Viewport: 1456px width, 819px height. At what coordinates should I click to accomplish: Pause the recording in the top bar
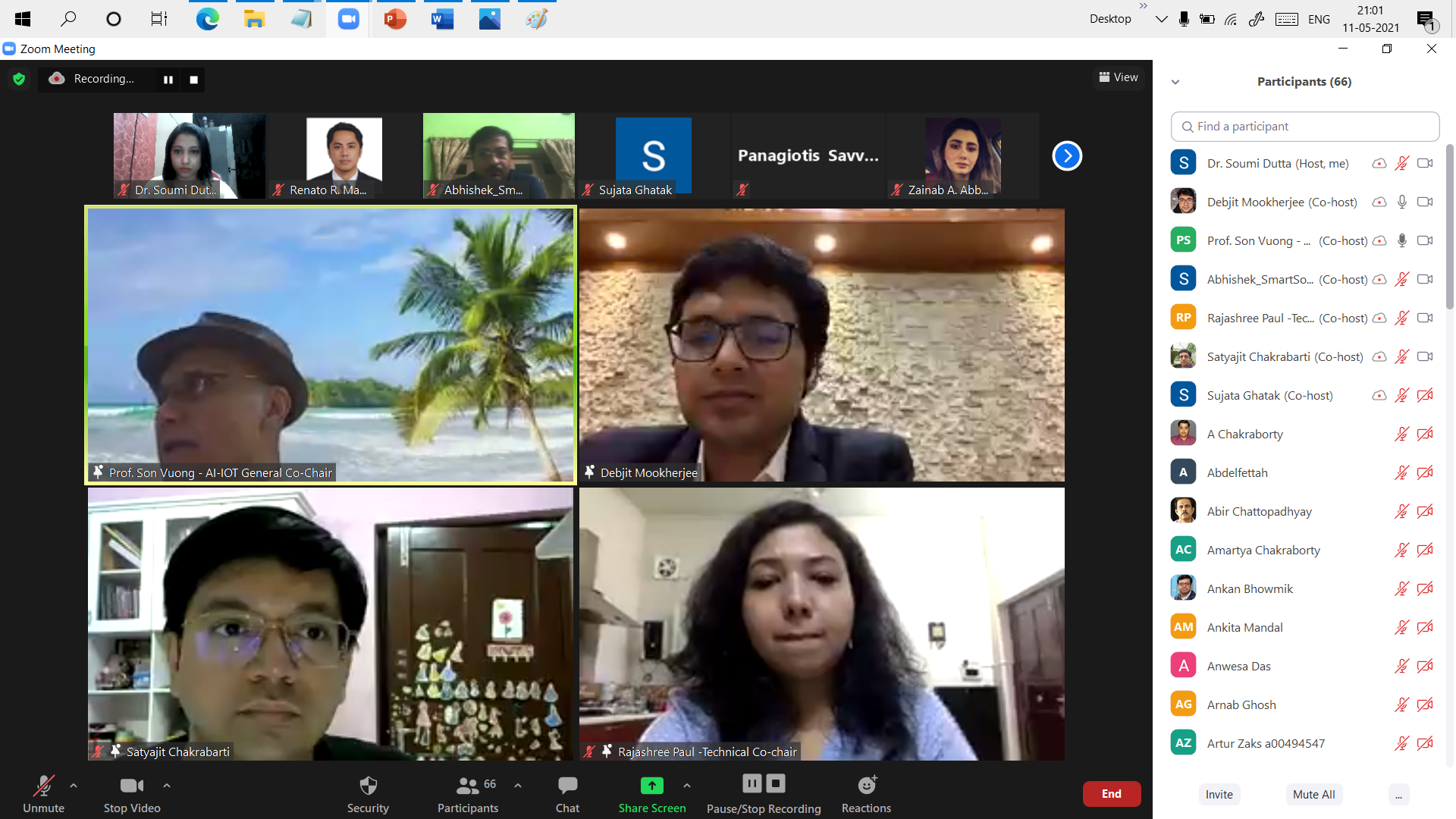tap(168, 80)
